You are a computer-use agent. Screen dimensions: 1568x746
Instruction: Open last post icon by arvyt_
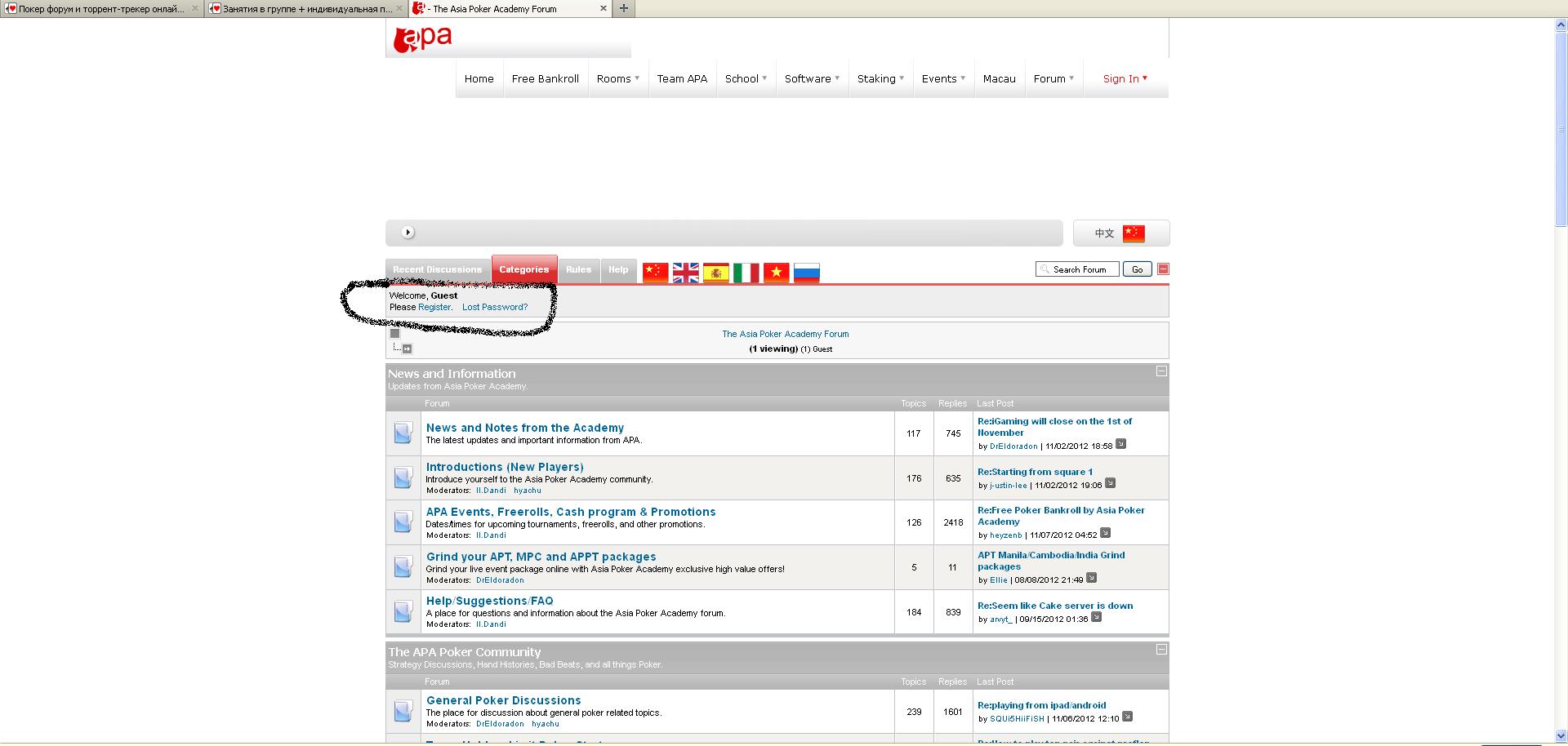pos(1096,617)
